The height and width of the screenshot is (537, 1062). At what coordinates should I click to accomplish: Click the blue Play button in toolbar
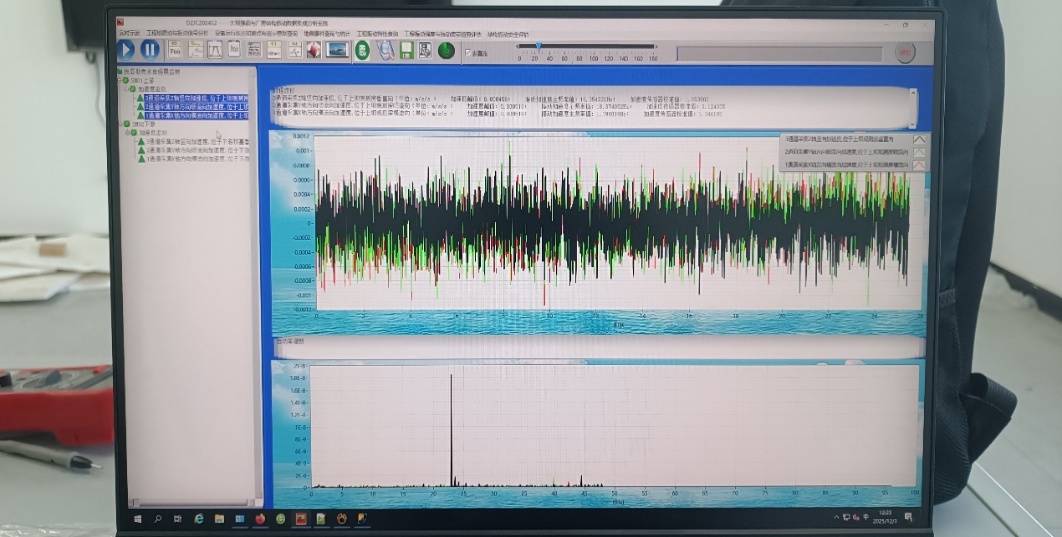[128, 47]
